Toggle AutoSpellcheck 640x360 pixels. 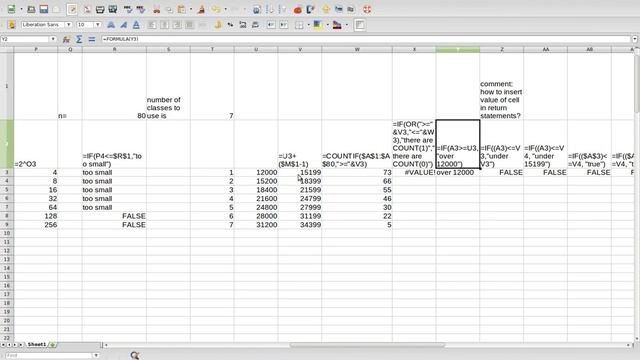coord(141,9)
